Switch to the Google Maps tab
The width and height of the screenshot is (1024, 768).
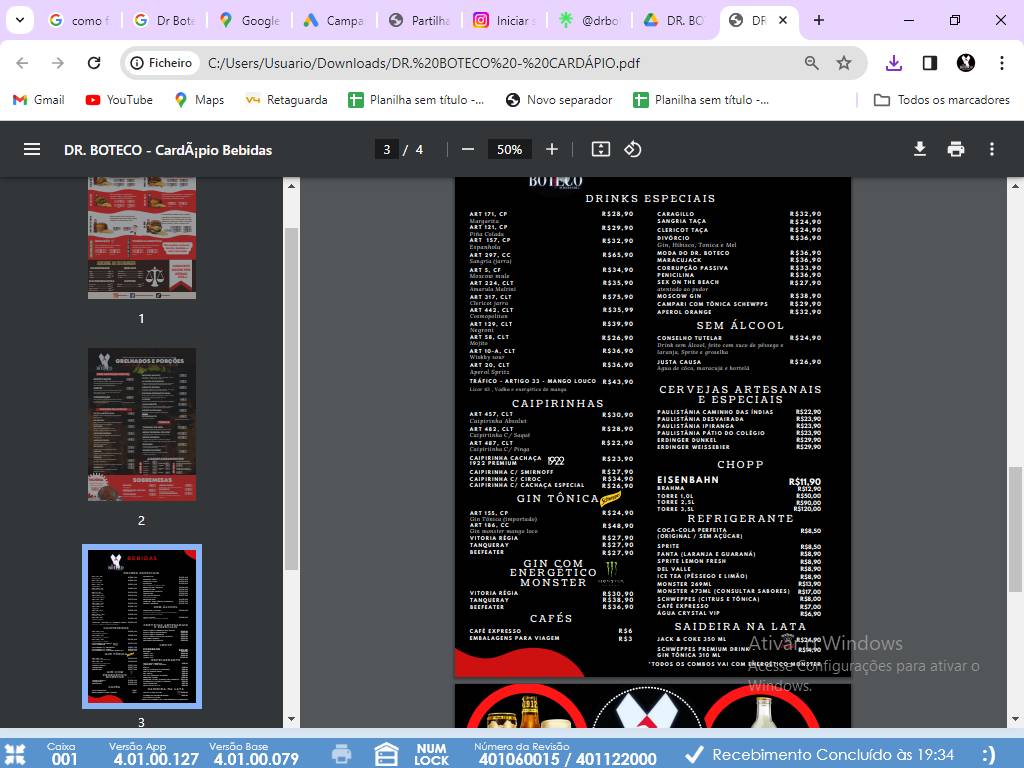click(x=250, y=20)
